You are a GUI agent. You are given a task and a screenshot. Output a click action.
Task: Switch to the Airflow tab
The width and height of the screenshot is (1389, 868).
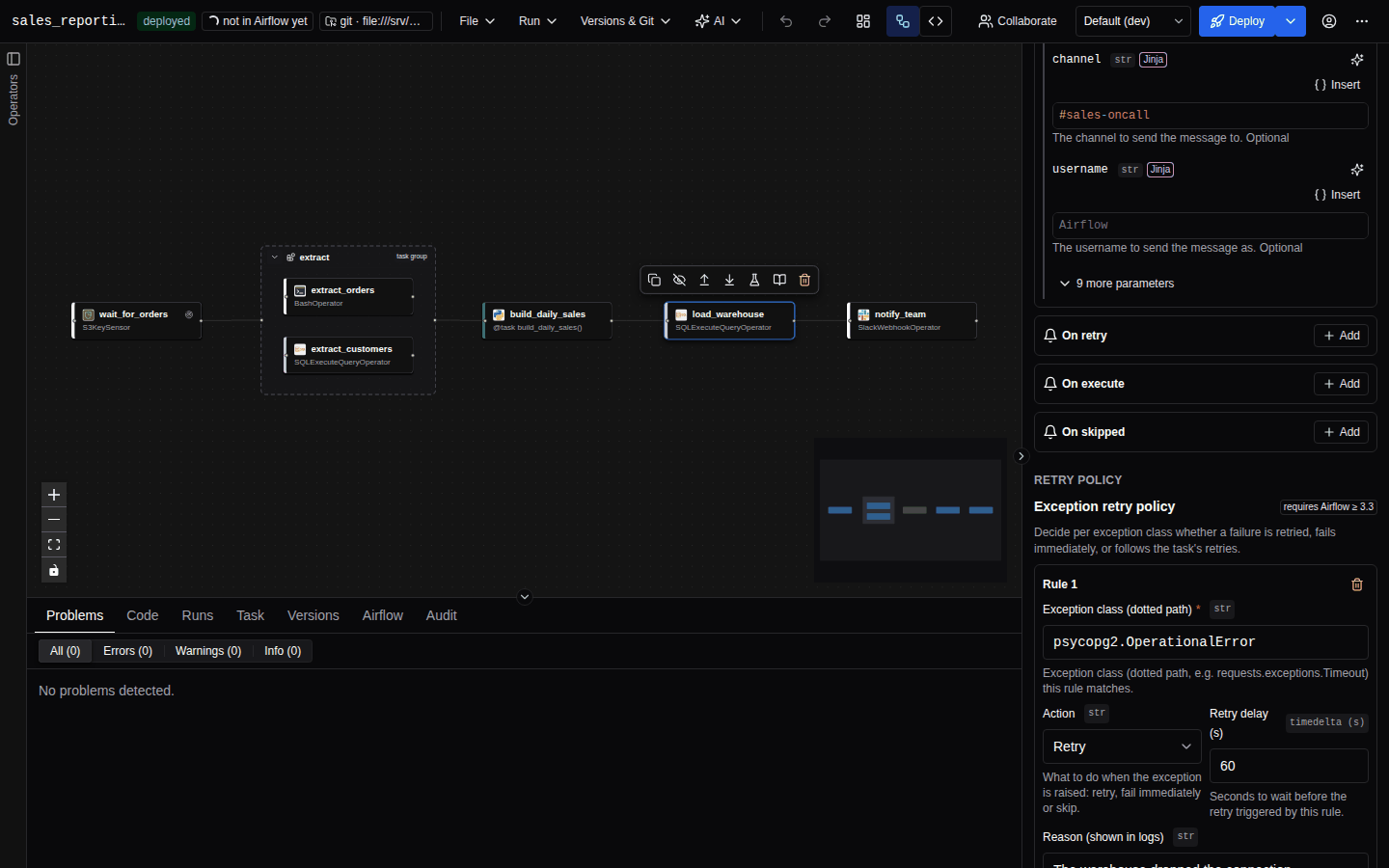pos(383,615)
